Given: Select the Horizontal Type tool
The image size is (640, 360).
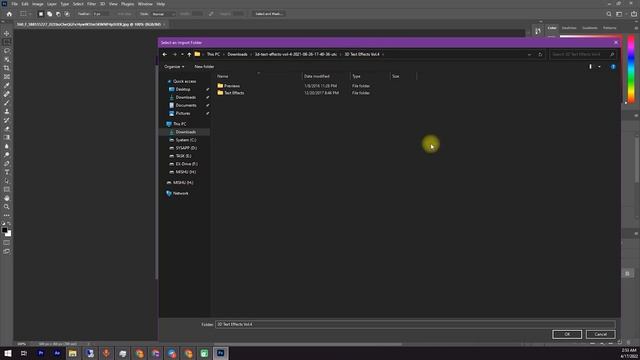Looking at the screenshot, I should click(x=7, y=172).
